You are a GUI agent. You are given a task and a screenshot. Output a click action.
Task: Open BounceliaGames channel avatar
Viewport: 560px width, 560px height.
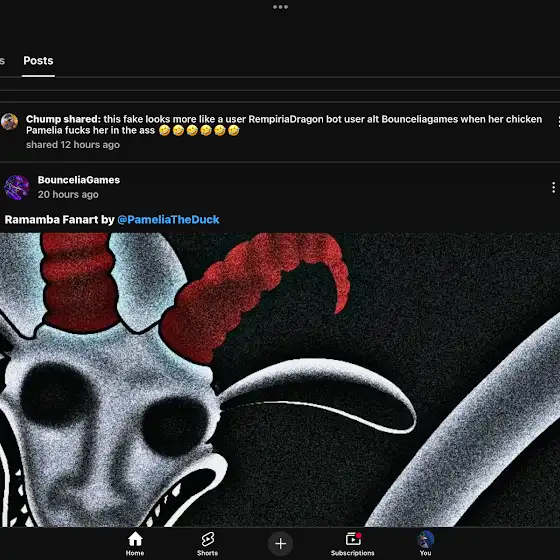[17, 188]
